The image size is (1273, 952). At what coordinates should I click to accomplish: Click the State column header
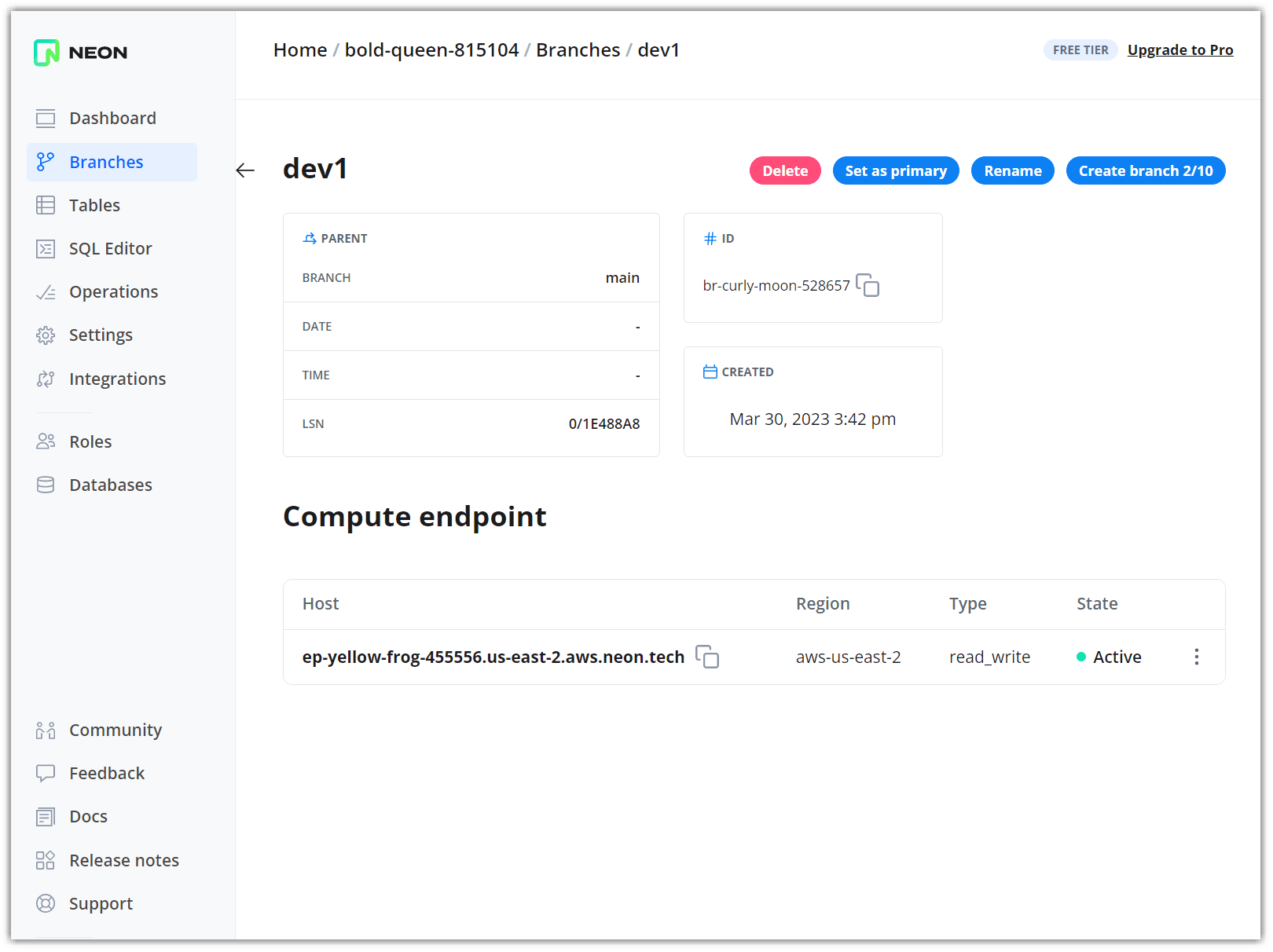coord(1097,604)
